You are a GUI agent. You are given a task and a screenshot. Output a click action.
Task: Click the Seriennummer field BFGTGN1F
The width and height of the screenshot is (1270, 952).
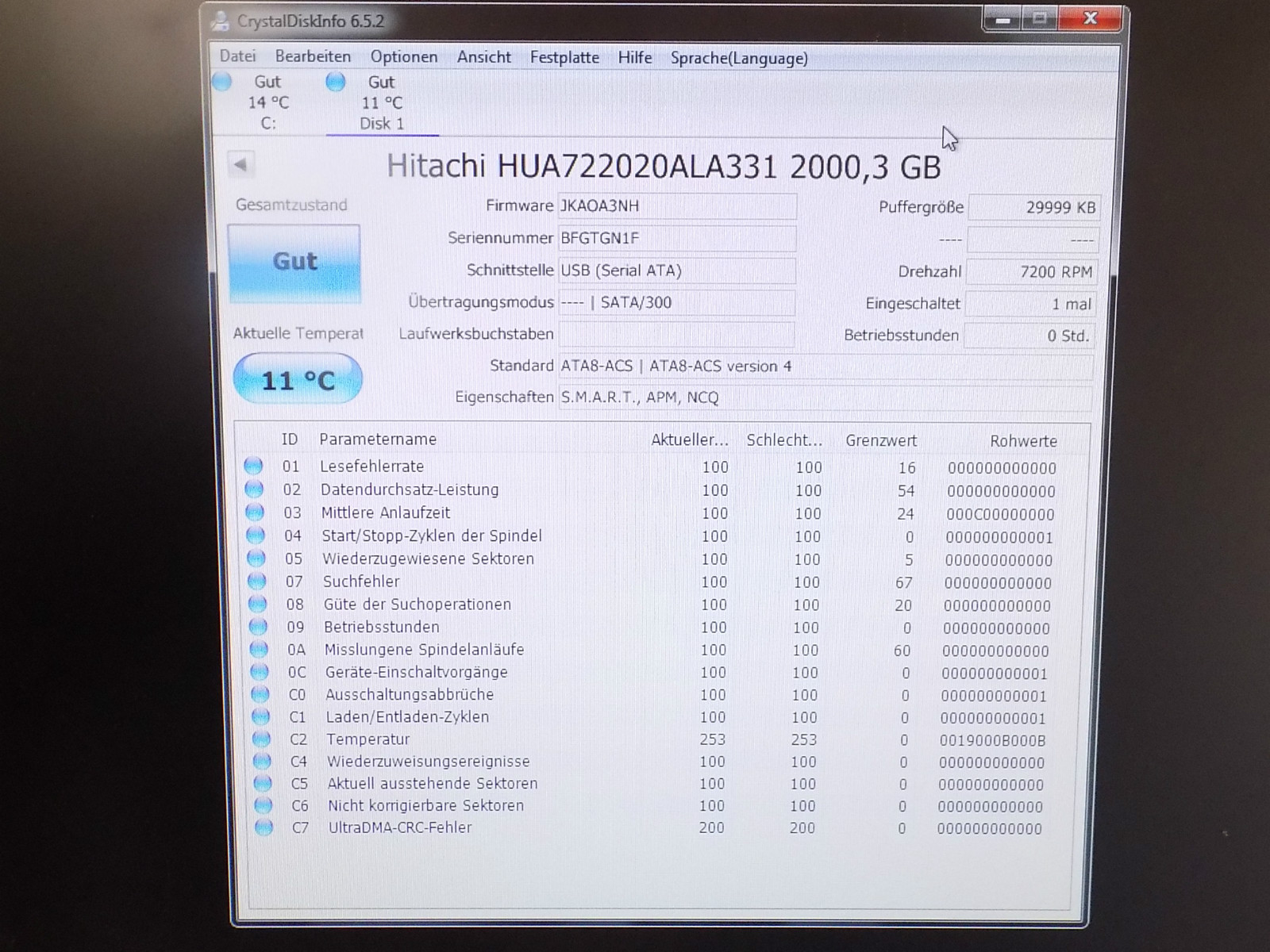tap(677, 238)
